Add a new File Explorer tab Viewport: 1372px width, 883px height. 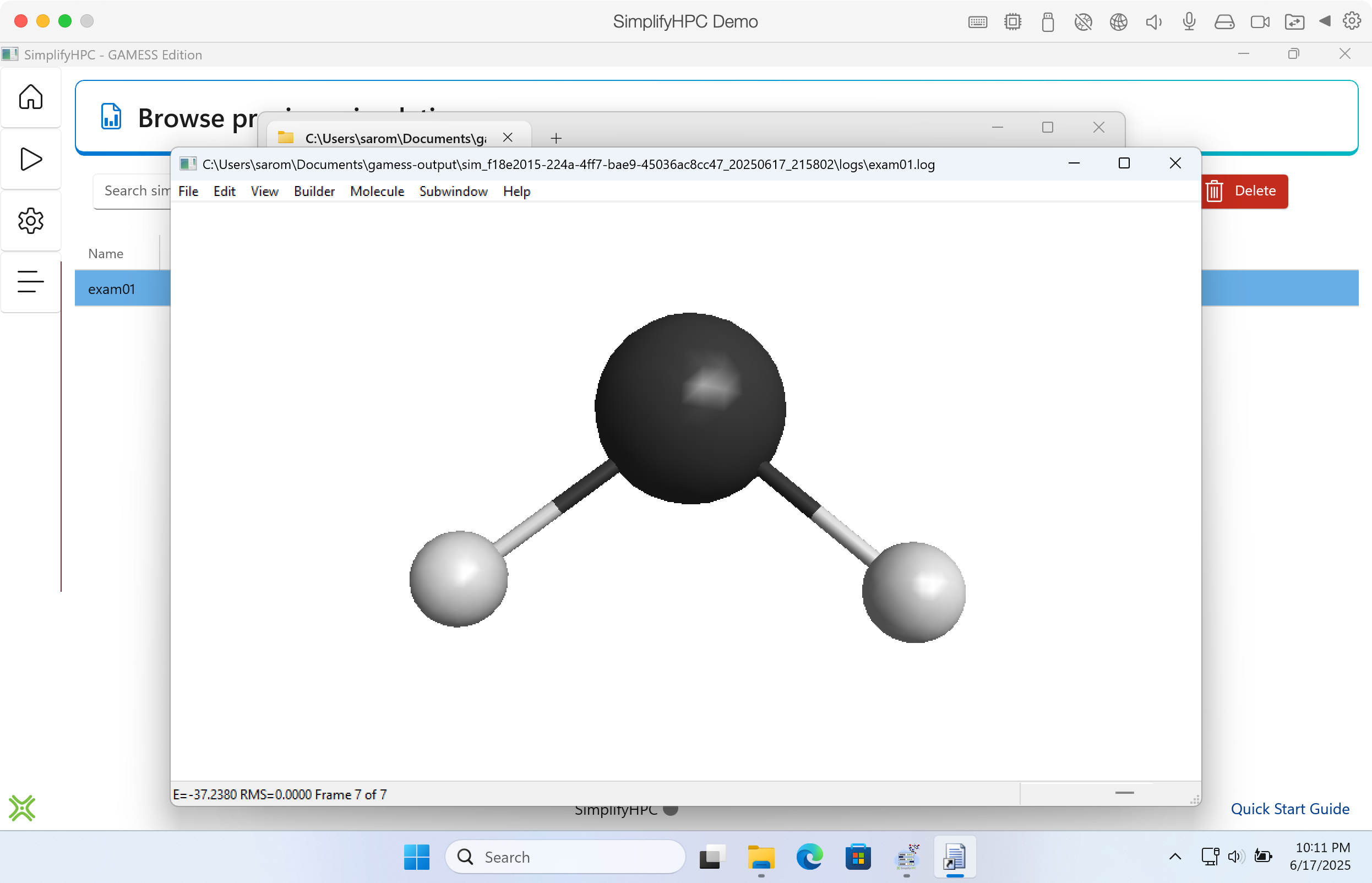(x=556, y=138)
